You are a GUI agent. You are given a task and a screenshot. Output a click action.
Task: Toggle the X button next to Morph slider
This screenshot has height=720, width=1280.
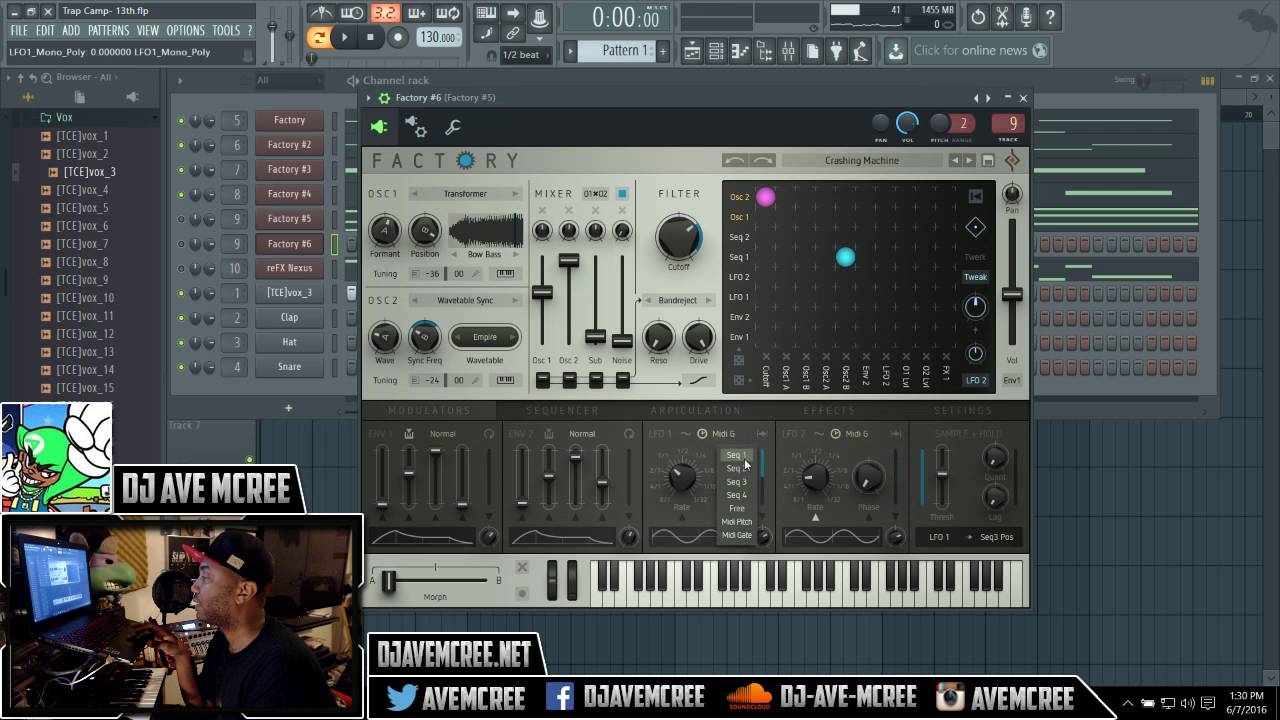click(522, 567)
